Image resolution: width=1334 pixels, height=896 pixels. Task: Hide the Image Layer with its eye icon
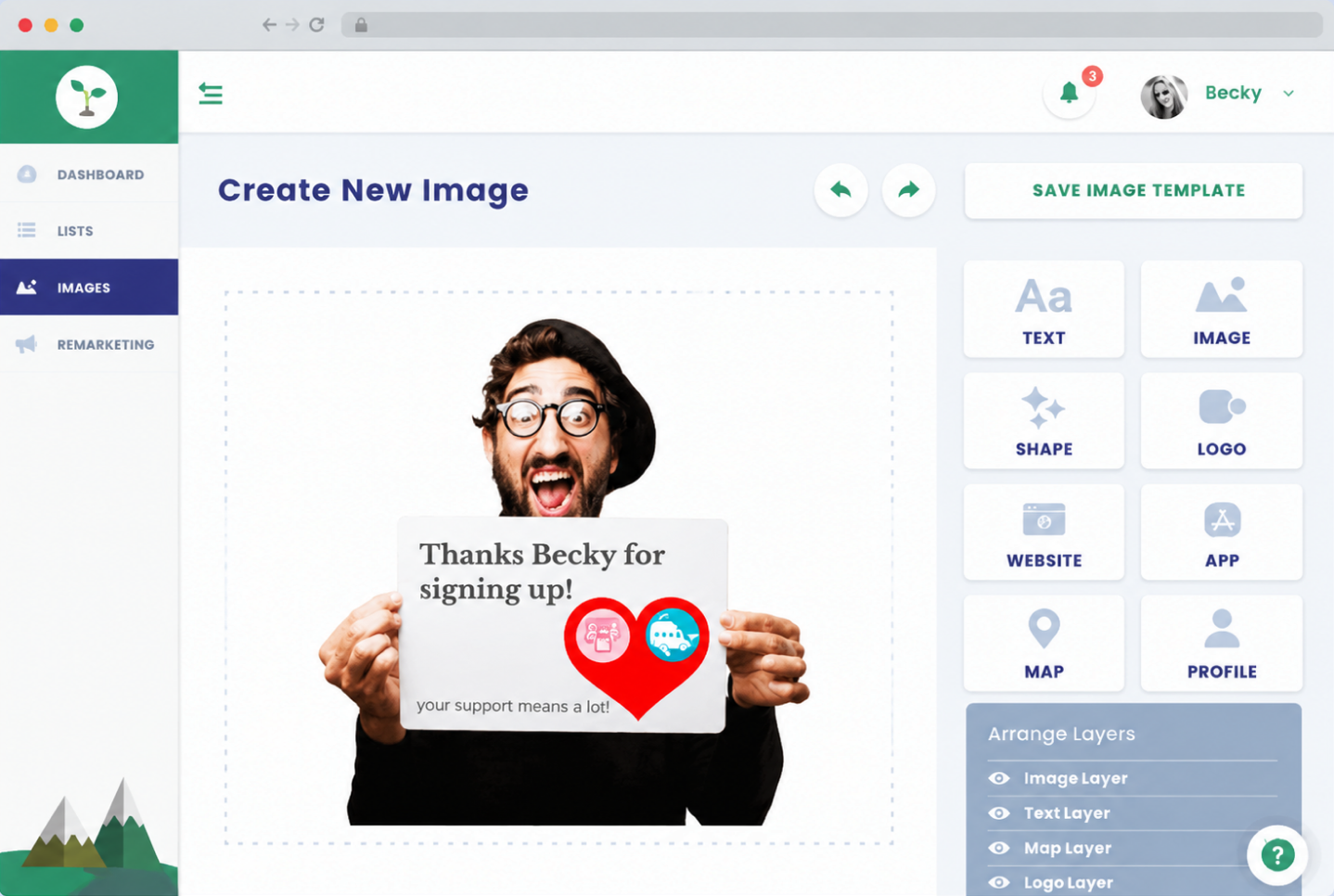click(x=999, y=778)
